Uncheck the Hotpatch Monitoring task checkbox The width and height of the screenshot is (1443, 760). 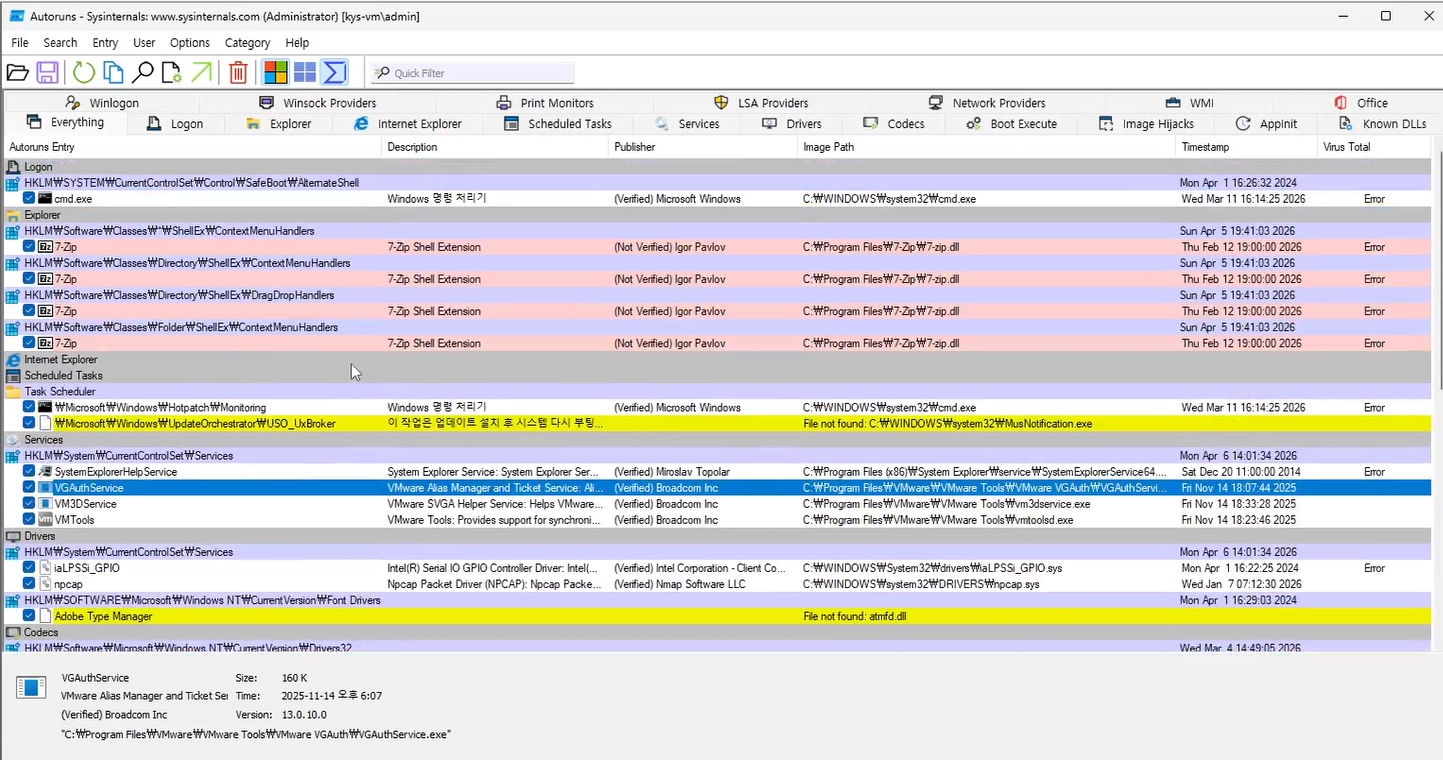click(x=29, y=408)
